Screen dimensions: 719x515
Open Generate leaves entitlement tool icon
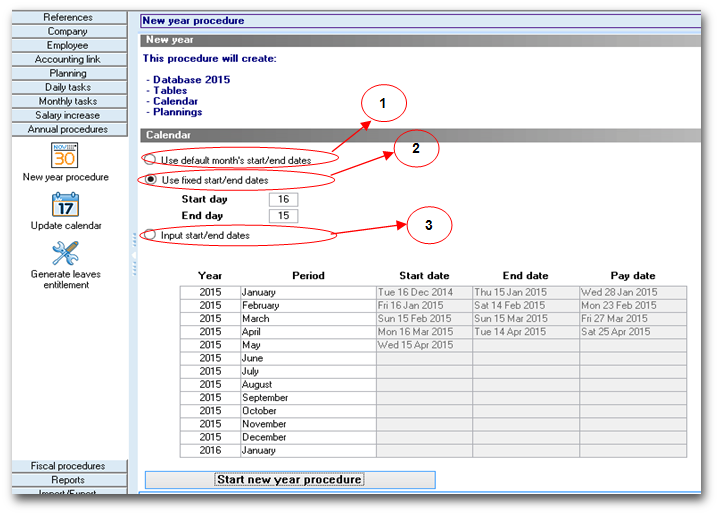(x=65, y=253)
